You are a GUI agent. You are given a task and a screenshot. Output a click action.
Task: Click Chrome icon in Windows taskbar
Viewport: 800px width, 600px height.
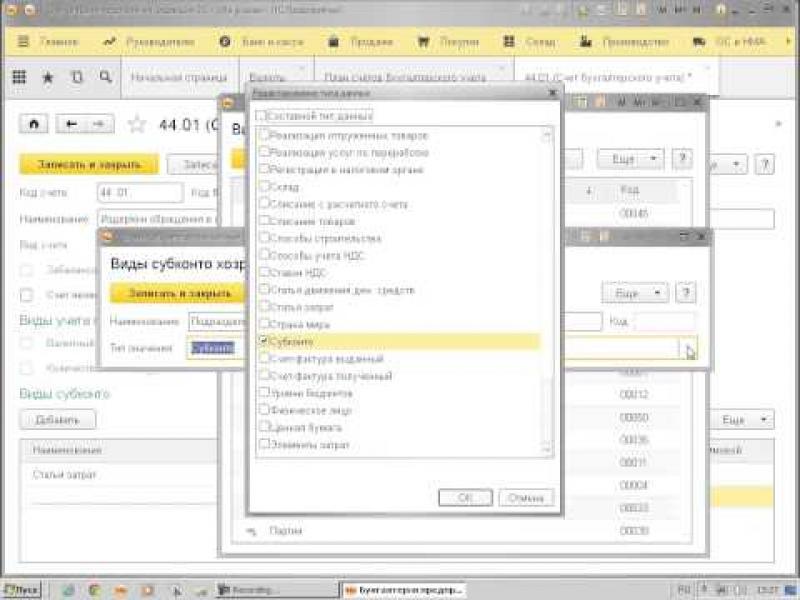(x=93, y=589)
